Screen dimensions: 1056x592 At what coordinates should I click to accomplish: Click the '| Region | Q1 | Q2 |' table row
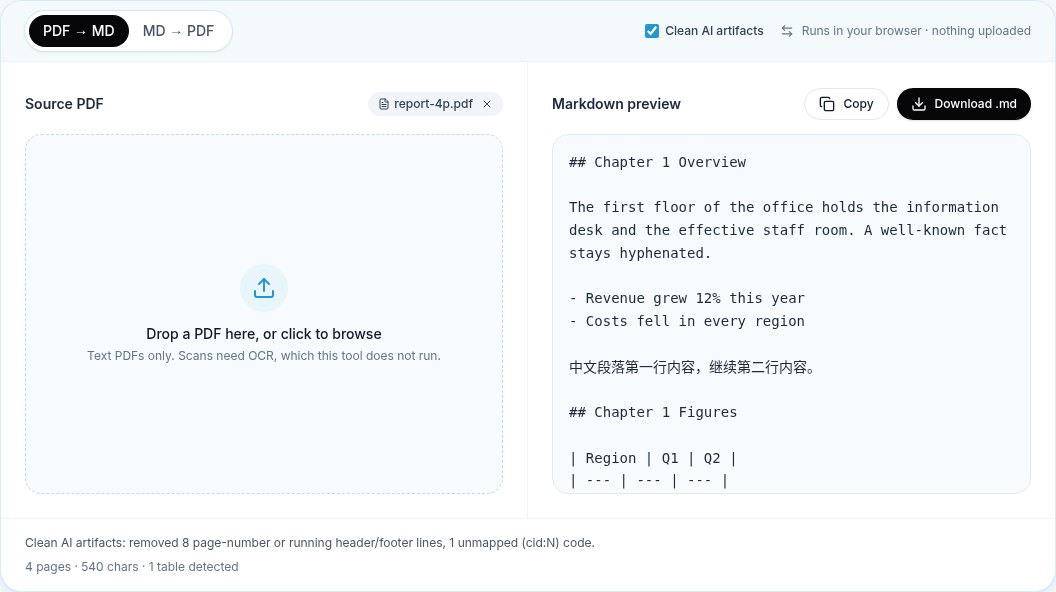tap(653, 458)
